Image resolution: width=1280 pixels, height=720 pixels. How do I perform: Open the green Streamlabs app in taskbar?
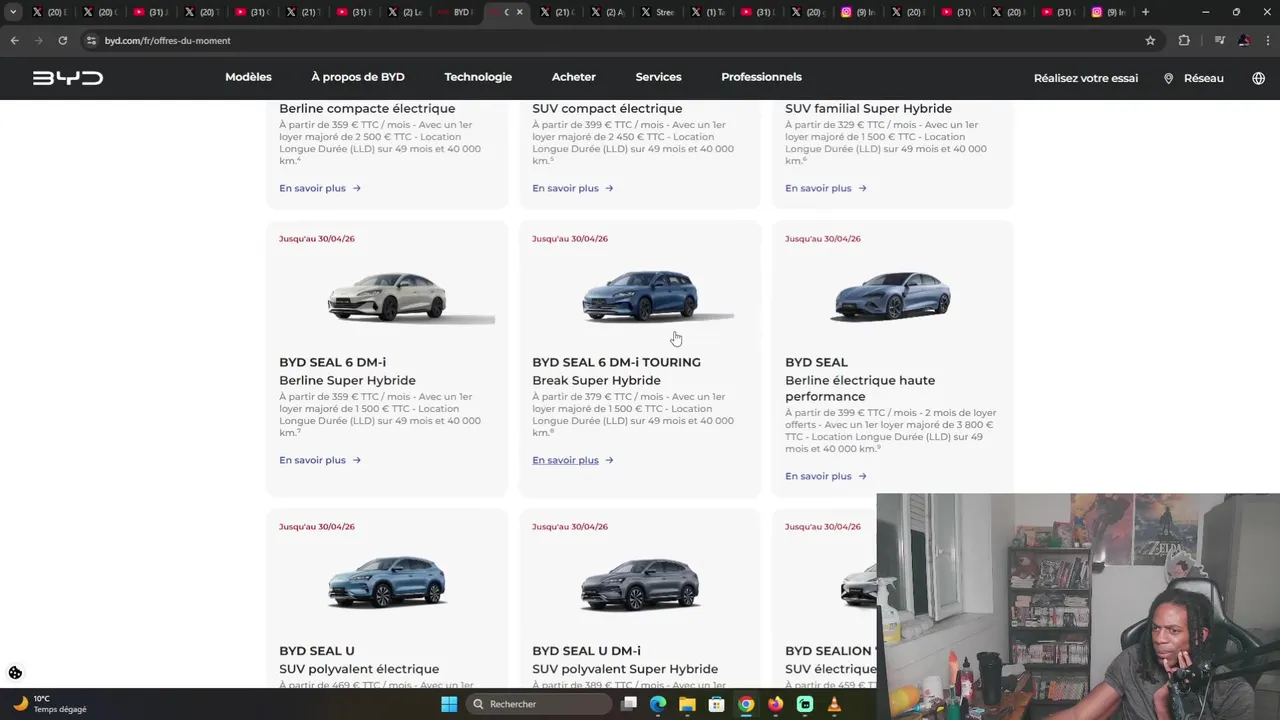coord(805,704)
